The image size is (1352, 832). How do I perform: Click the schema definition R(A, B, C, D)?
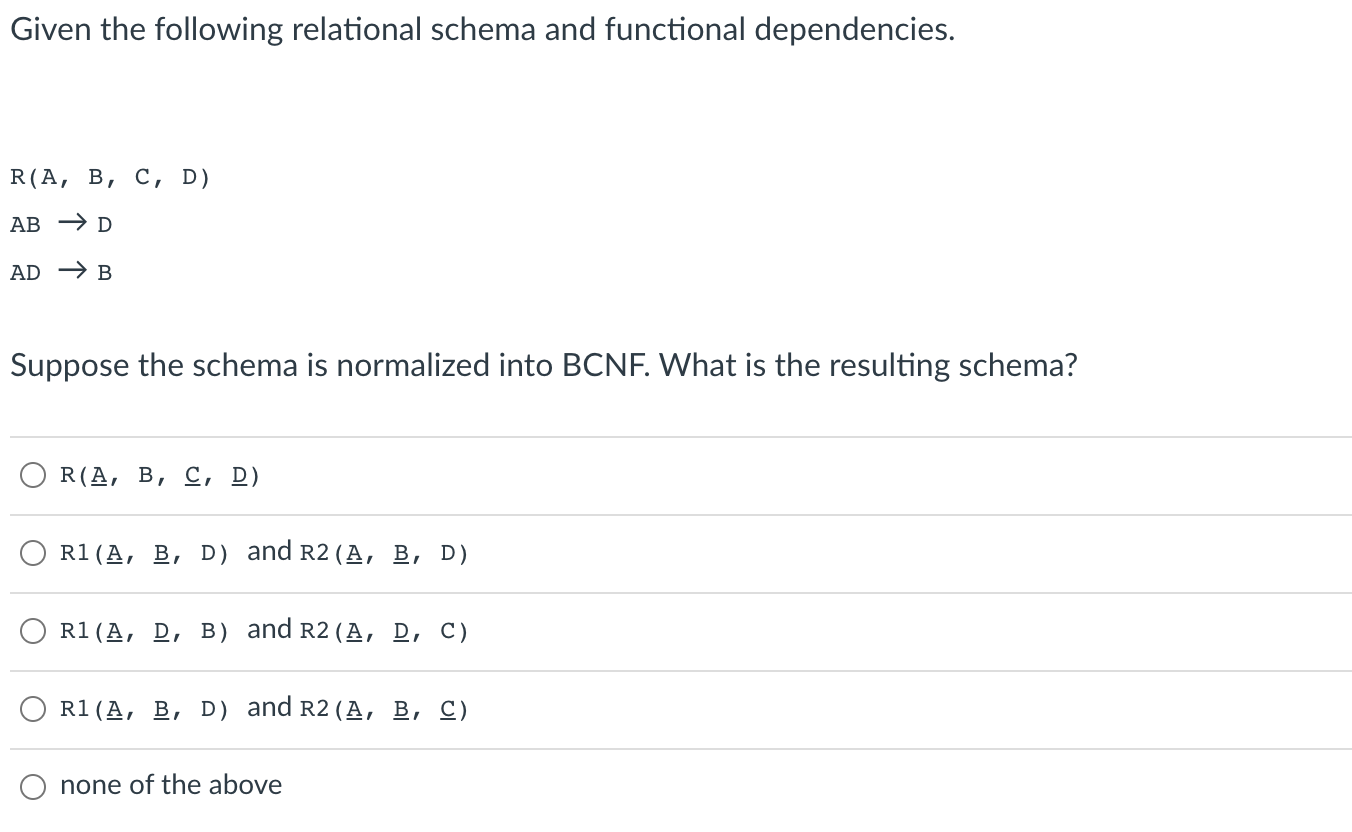tap(110, 176)
